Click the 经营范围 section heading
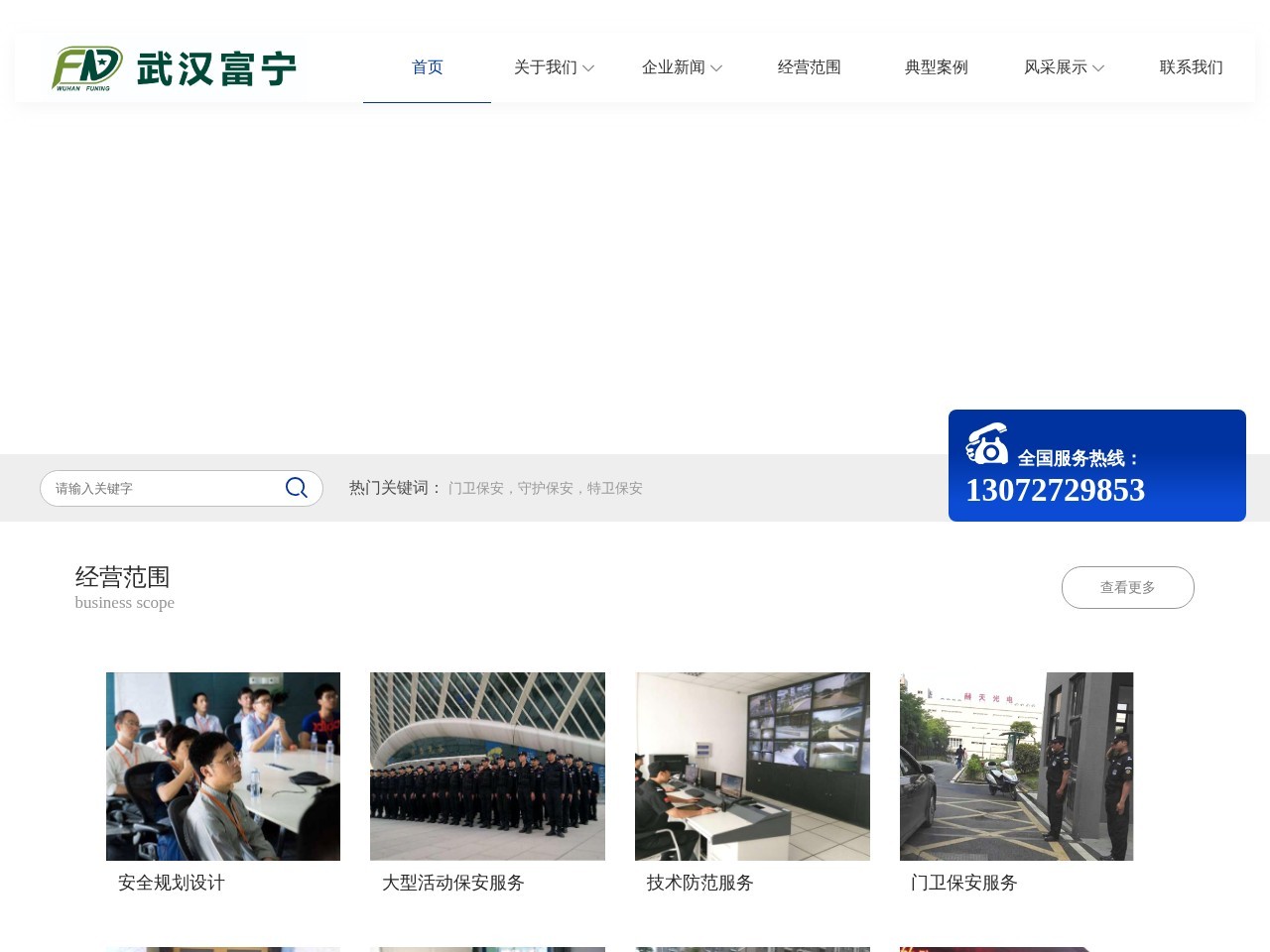This screenshot has height=952, width=1270. pyautogui.click(x=123, y=577)
